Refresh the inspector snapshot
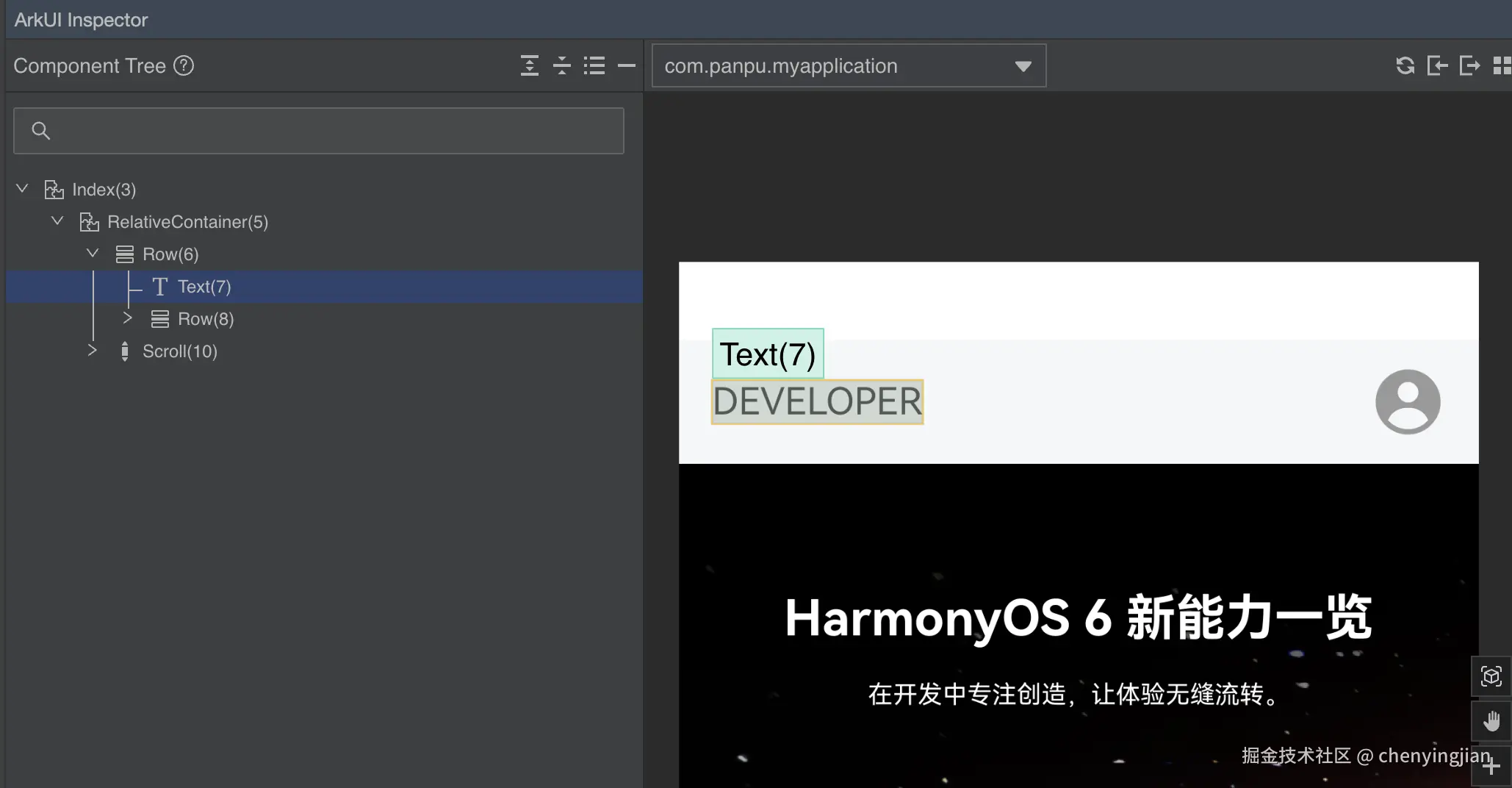The image size is (1512, 788). [x=1405, y=65]
